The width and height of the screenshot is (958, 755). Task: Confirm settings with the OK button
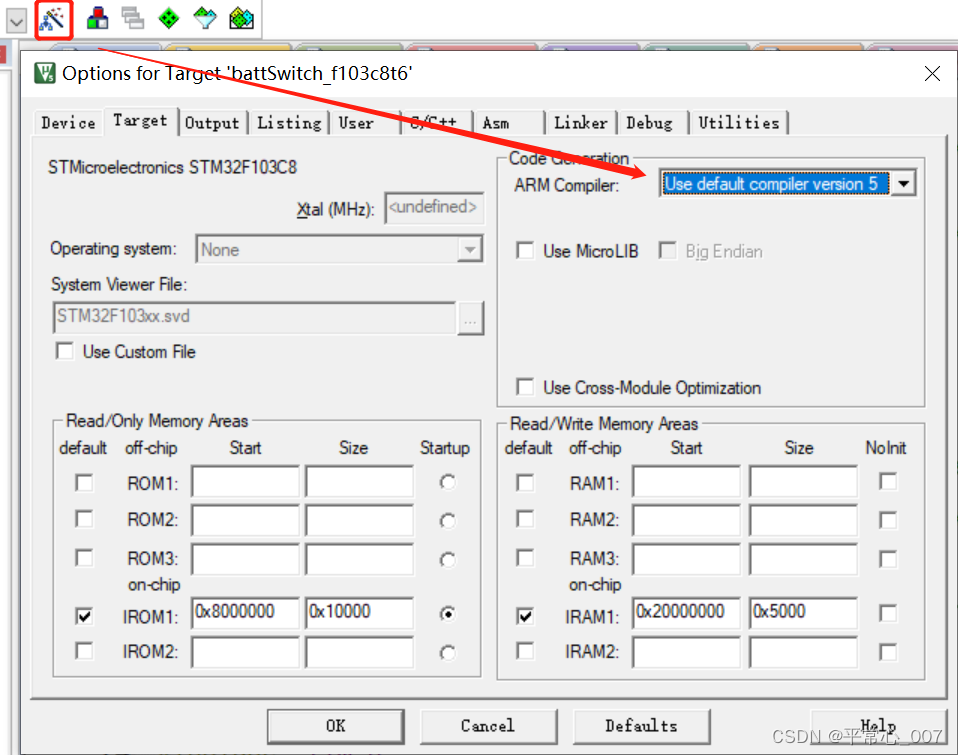coord(335,726)
